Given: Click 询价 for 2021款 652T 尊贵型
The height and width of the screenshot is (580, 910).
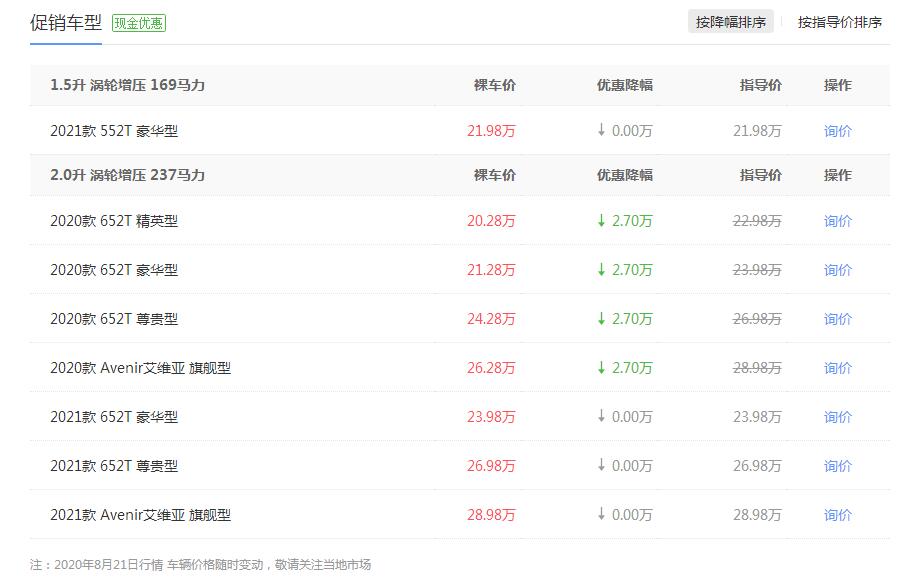Looking at the screenshot, I should pos(837,466).
